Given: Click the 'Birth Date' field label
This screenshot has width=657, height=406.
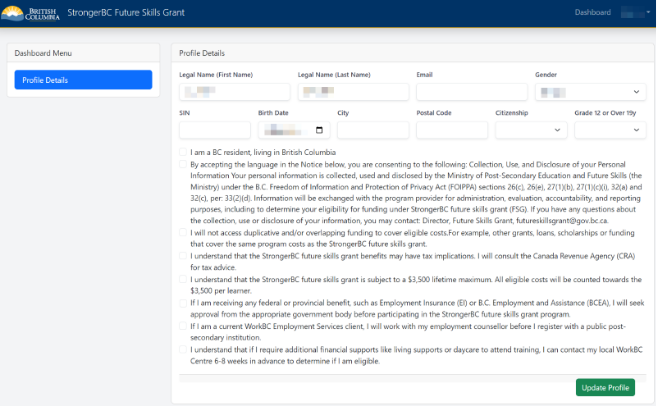Looking at the screenshot, I should tap(273, 113).
